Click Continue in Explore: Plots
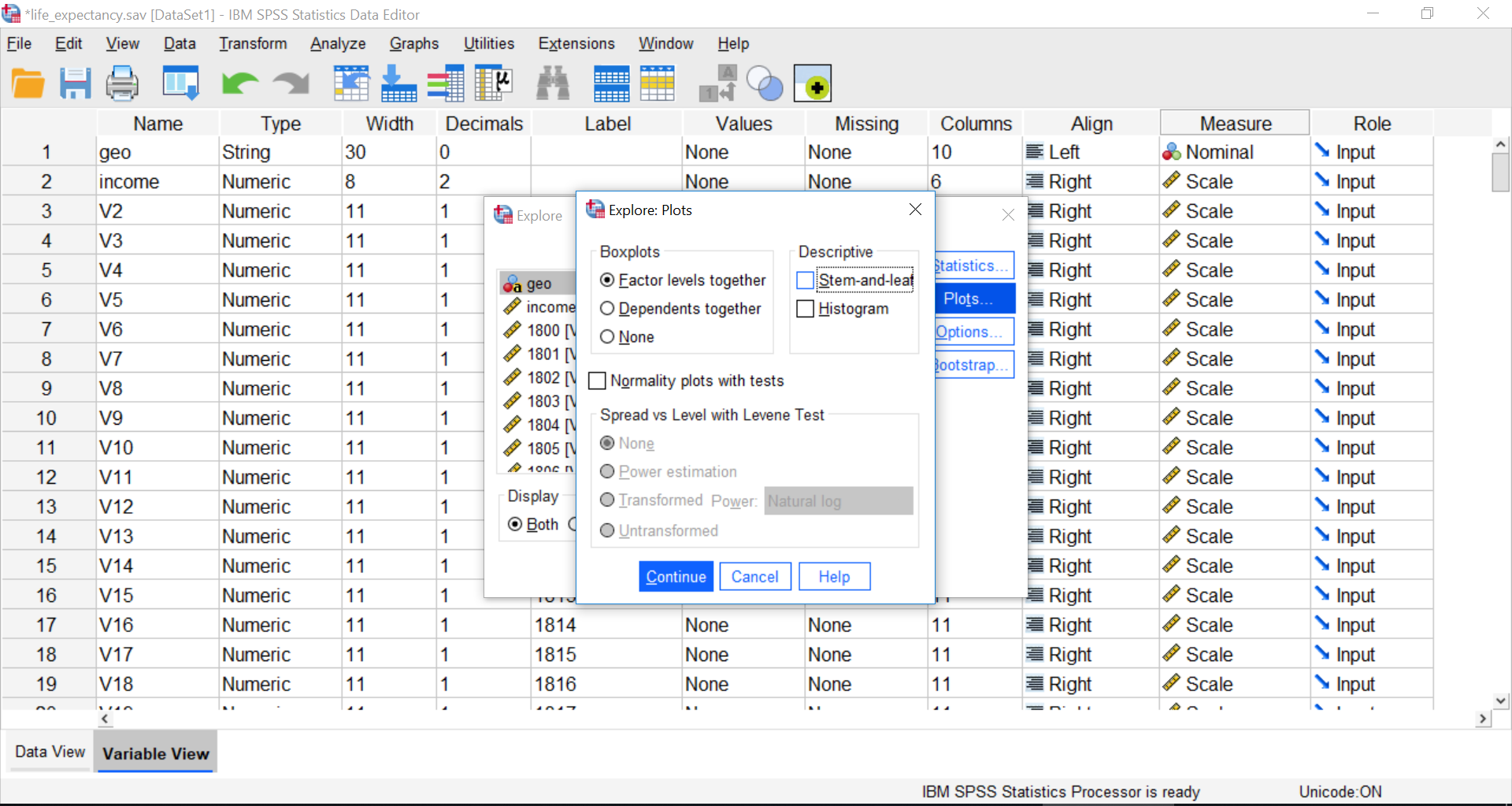Screen dimensions: 1512x806 click(676, 577)
